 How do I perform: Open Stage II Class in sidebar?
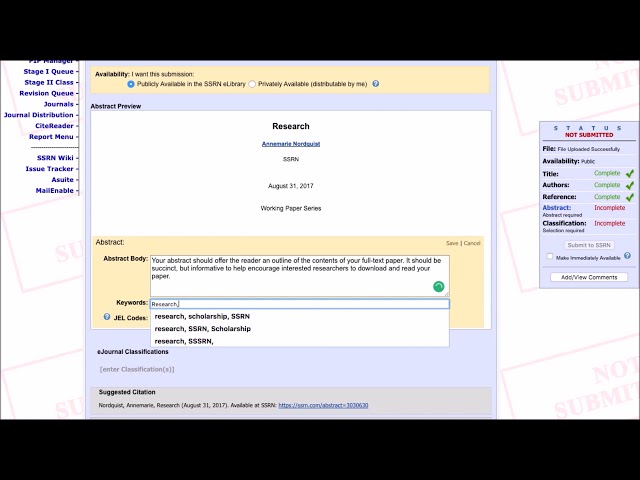tap(49, 82)
